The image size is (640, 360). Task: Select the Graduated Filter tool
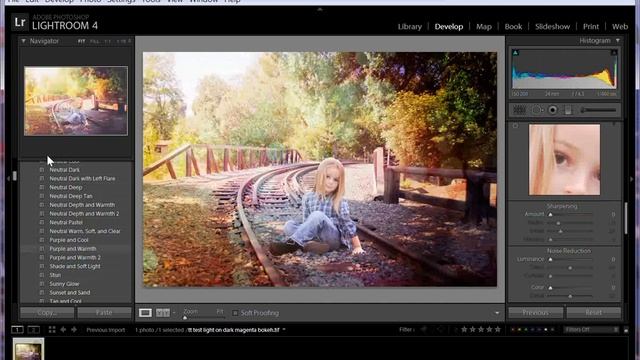point(568,110)
